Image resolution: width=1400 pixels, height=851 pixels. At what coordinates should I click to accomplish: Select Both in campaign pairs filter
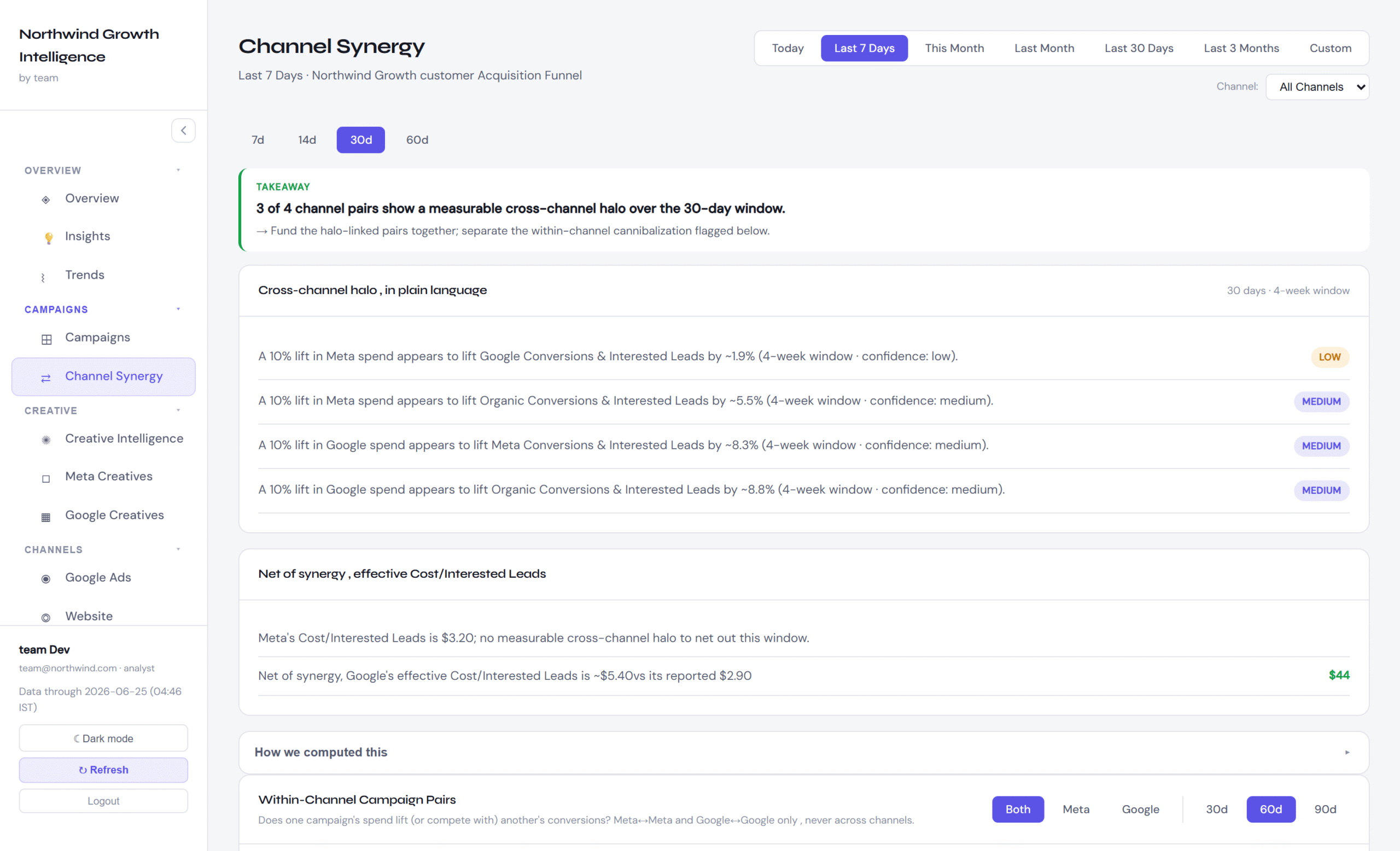pos(1018,809)
